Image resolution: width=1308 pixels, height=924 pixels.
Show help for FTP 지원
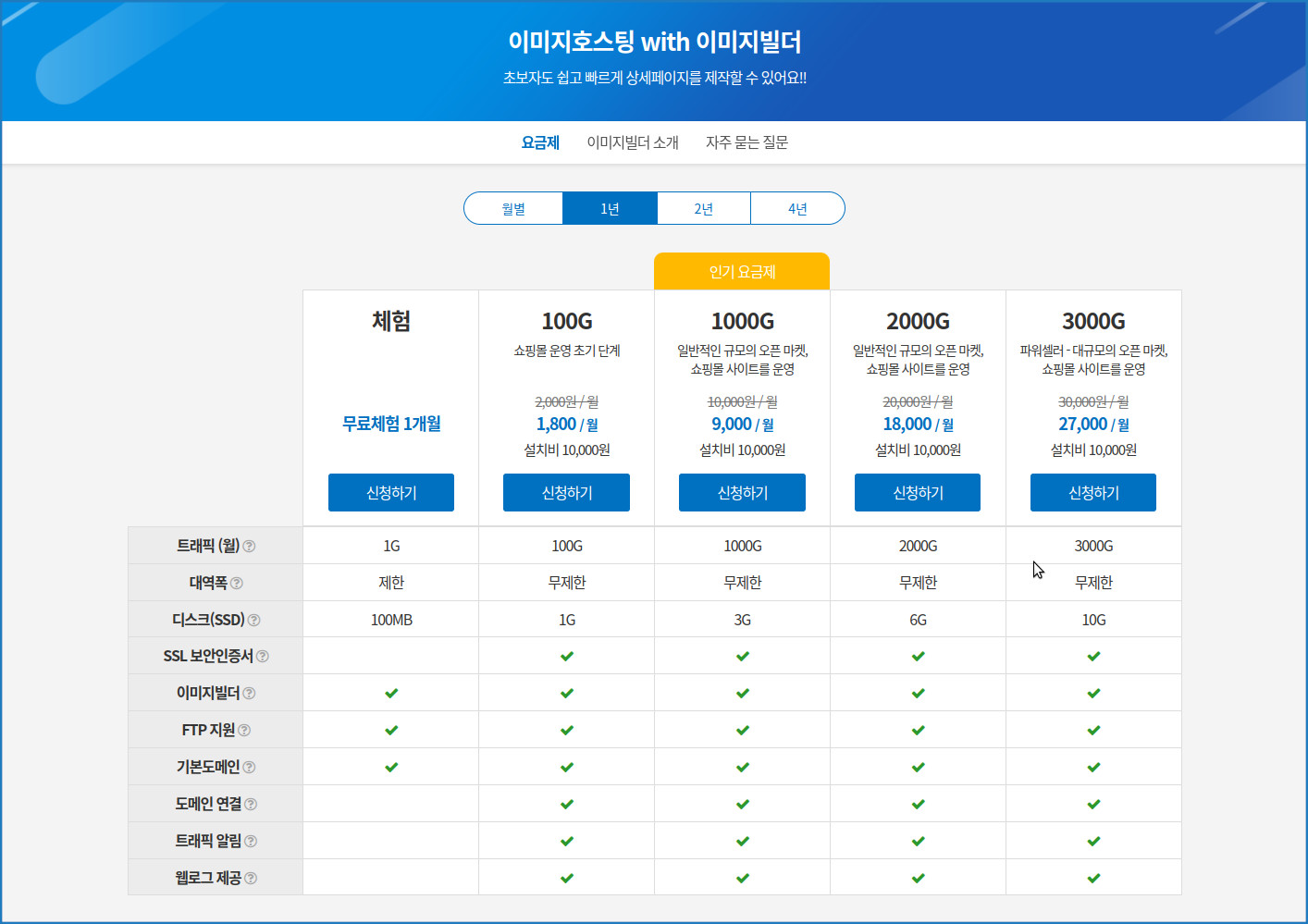[x=244, y=731]
